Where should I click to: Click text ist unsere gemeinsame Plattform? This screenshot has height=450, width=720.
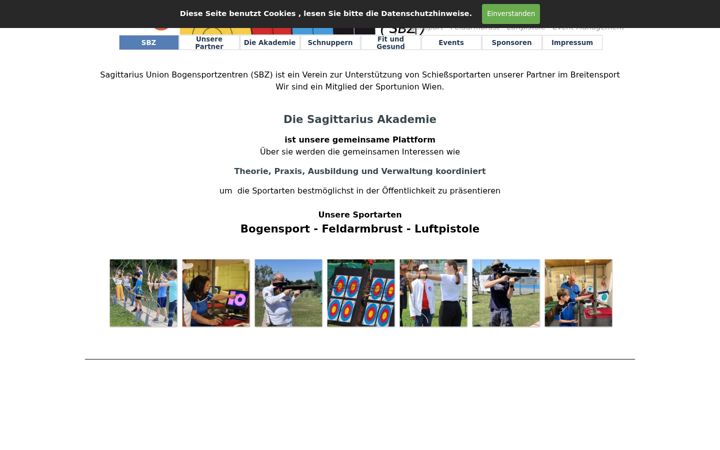[x=360, y=140]
